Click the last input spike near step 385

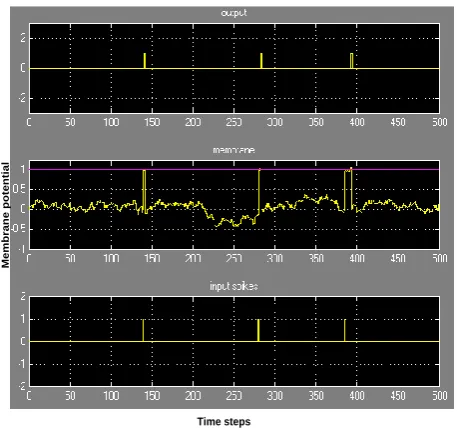[x=345, y=330]
